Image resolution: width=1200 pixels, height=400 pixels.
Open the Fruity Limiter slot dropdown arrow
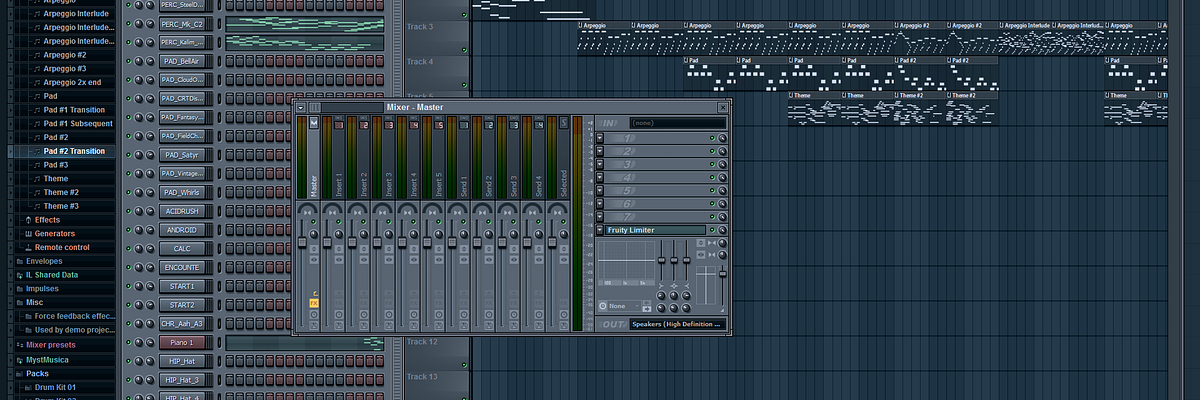pyautogui.click(x=599, y=230)
